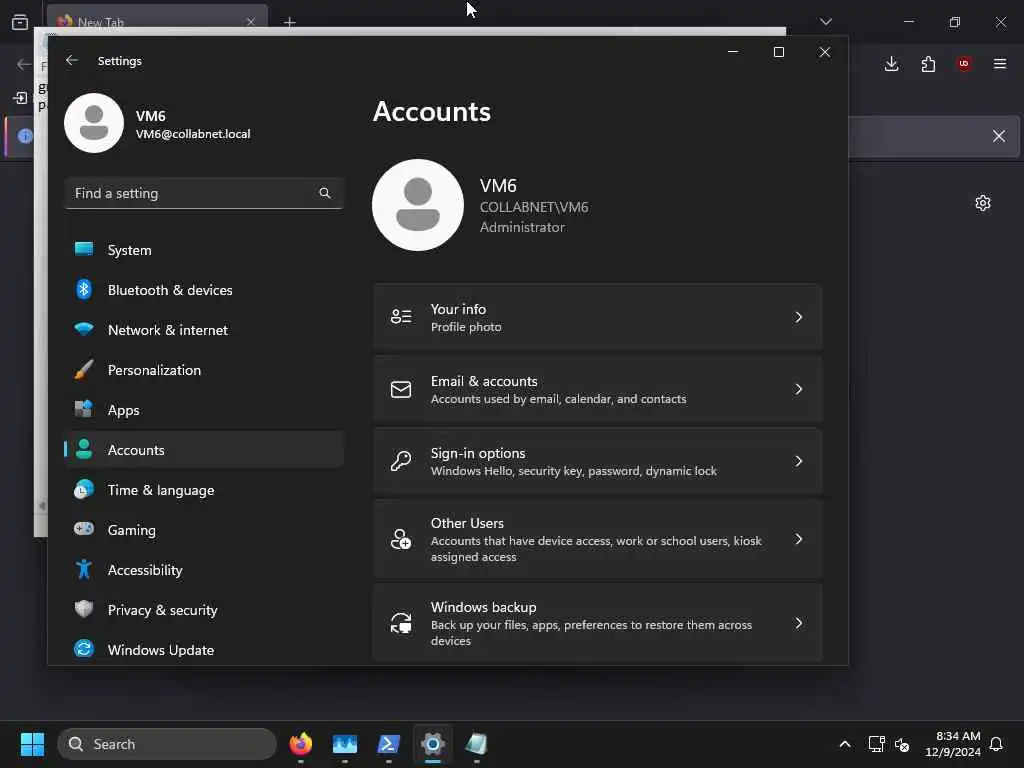Click the muted volume tray icon
The height and width of the screenshot is (768, 1024).
[x=903, y=744]
